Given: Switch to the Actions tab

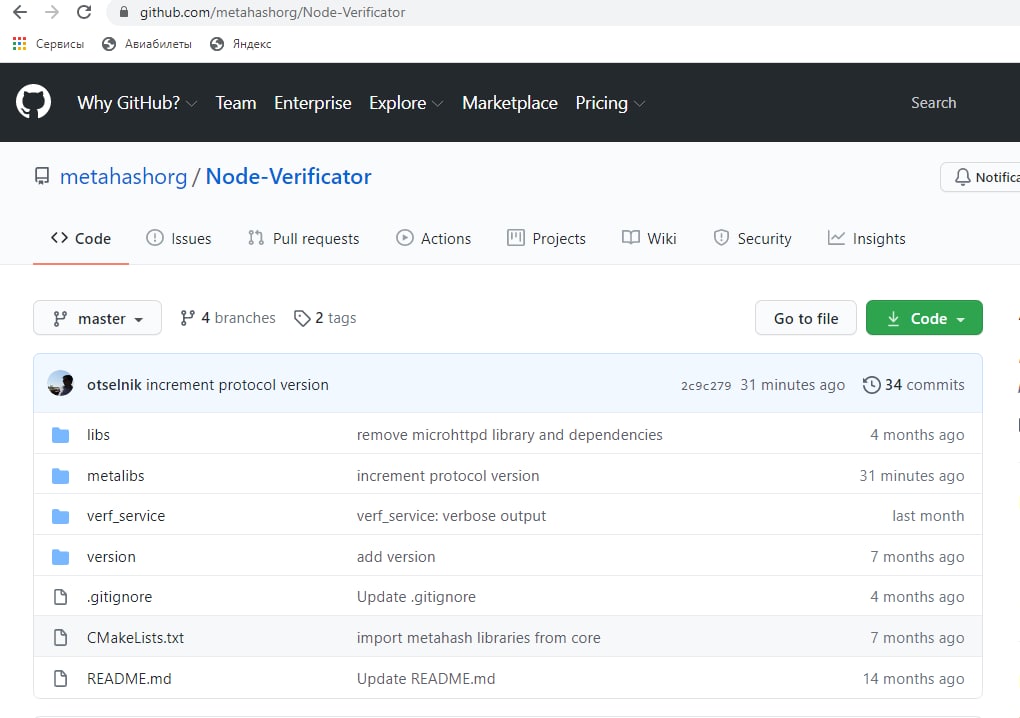Looking at the screenshot, I should click(433, 239).
